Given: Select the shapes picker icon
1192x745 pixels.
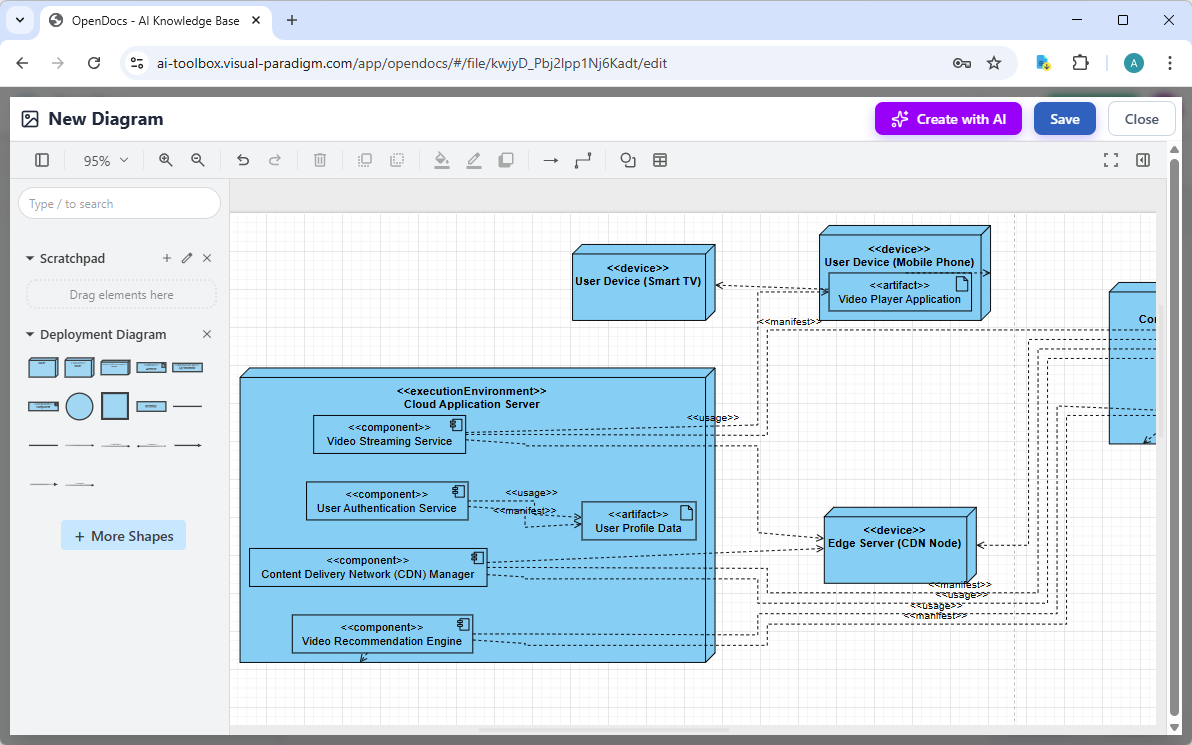Looking at the screenshot, I should [x=627, y=160].
